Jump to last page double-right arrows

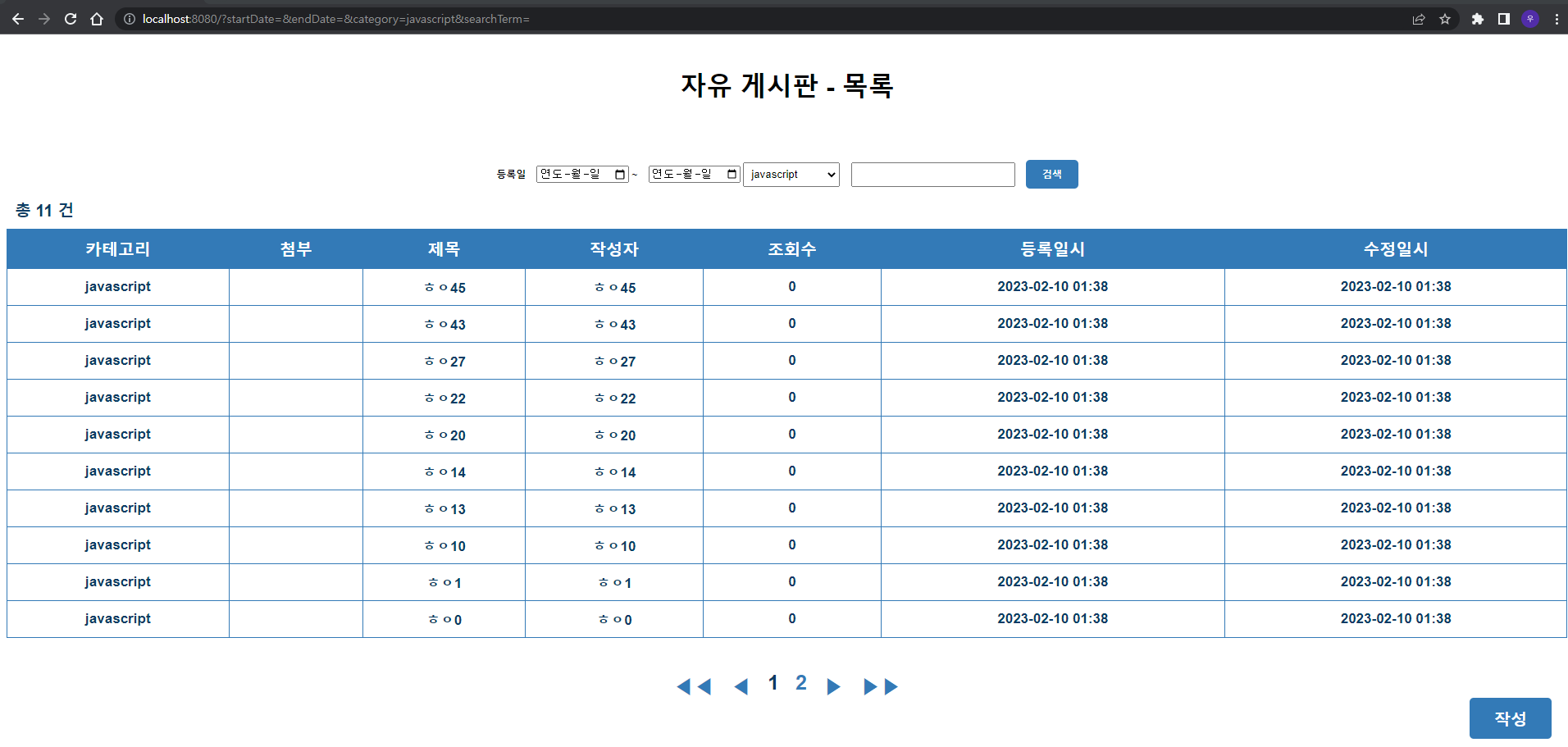(881, 686)
